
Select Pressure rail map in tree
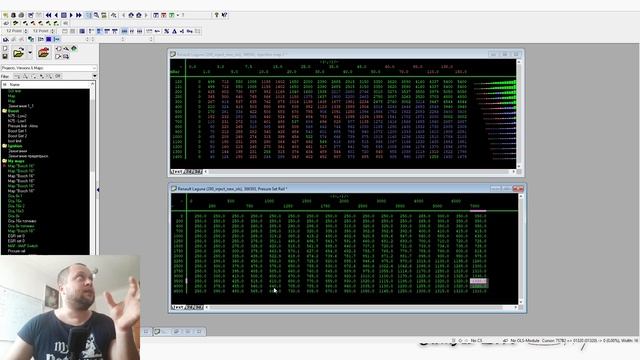17,251
